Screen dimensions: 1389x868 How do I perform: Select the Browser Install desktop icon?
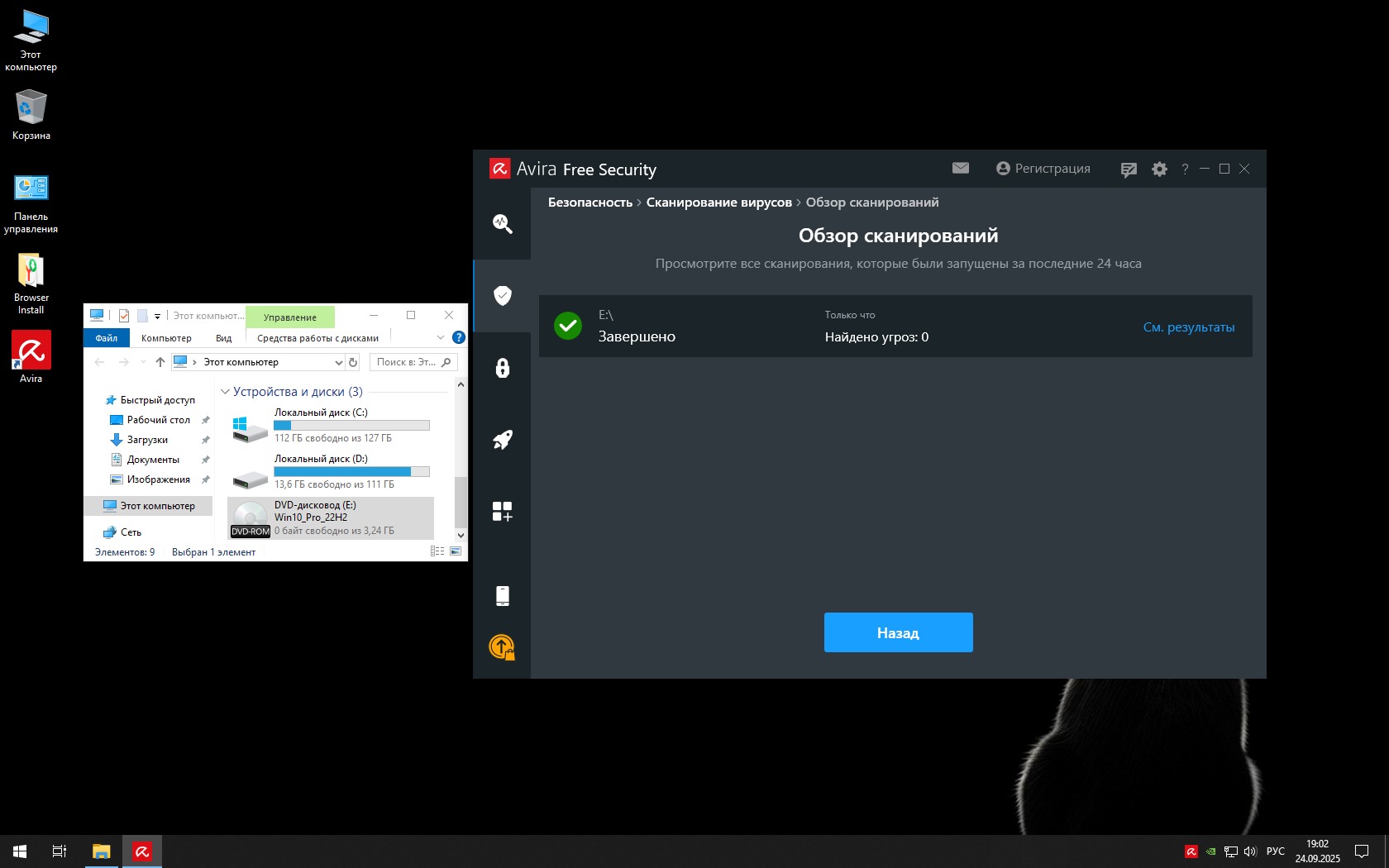pyautogui.click(x=31, y=283)
